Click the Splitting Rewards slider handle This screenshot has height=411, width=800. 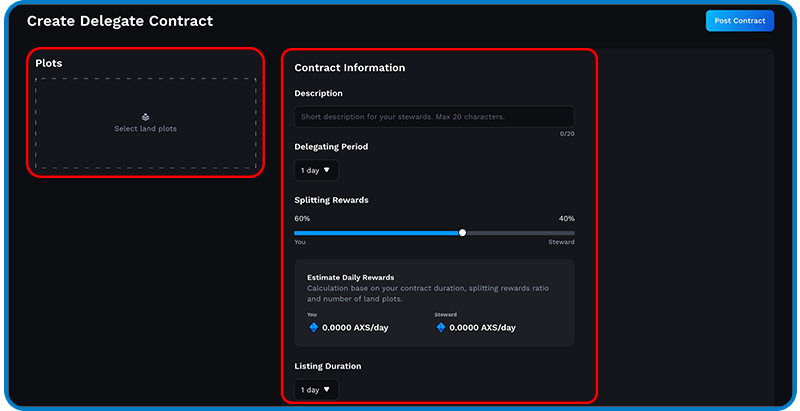point(462,233)
